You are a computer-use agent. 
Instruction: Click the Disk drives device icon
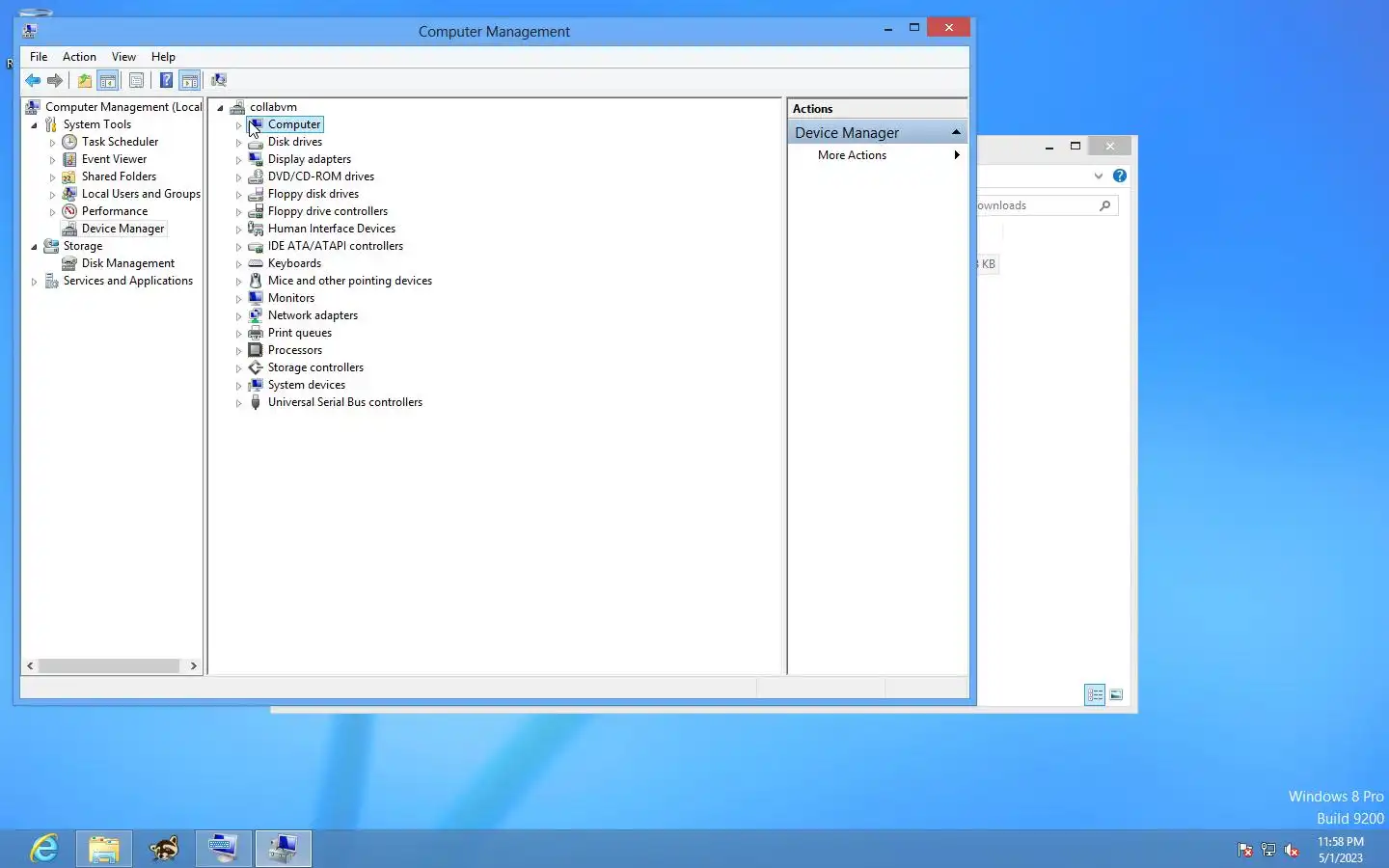point(256,142)
